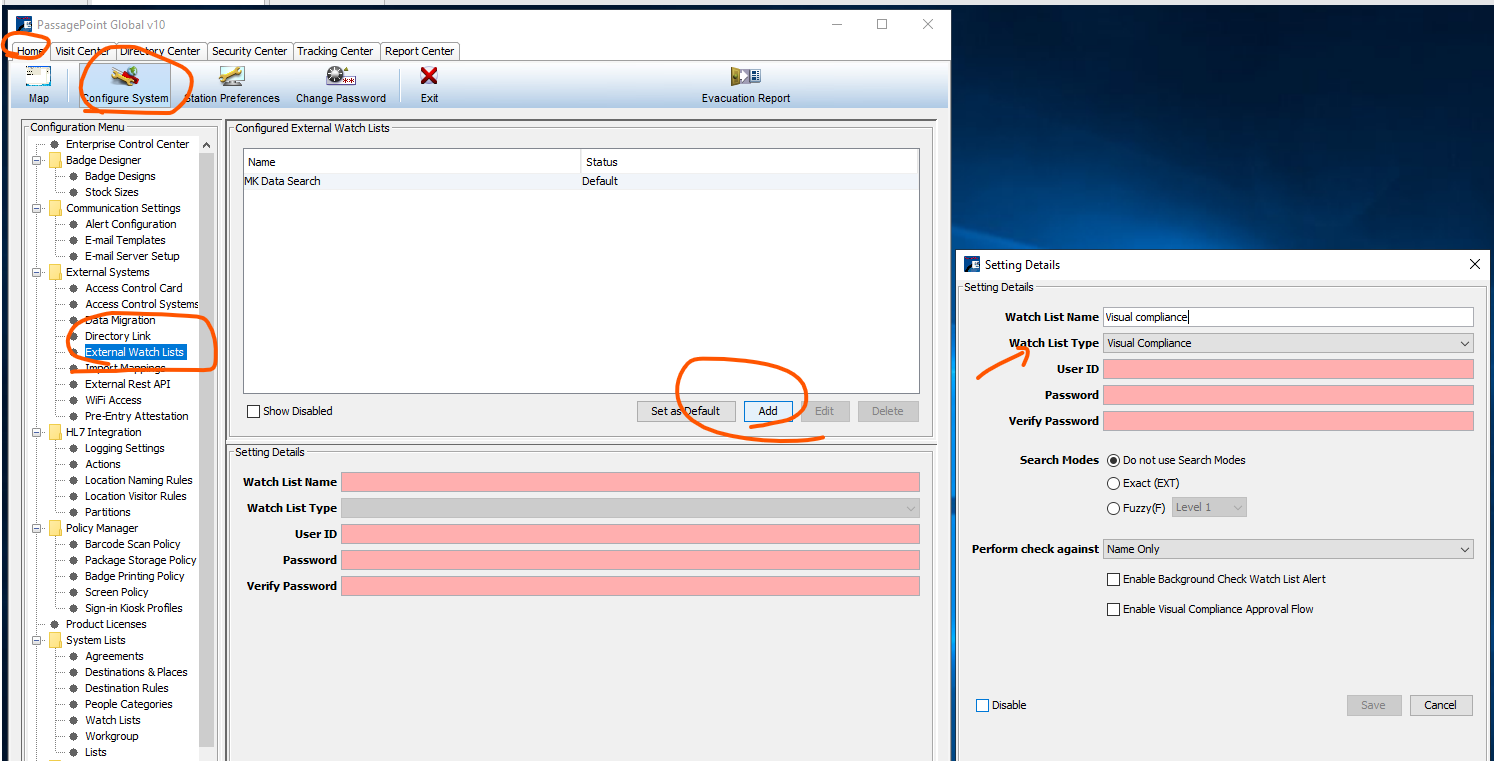This screenshot has height=761, width=1494.
Task: Open Watch List Type dropdown in dialog
Action: (1288, 343)
